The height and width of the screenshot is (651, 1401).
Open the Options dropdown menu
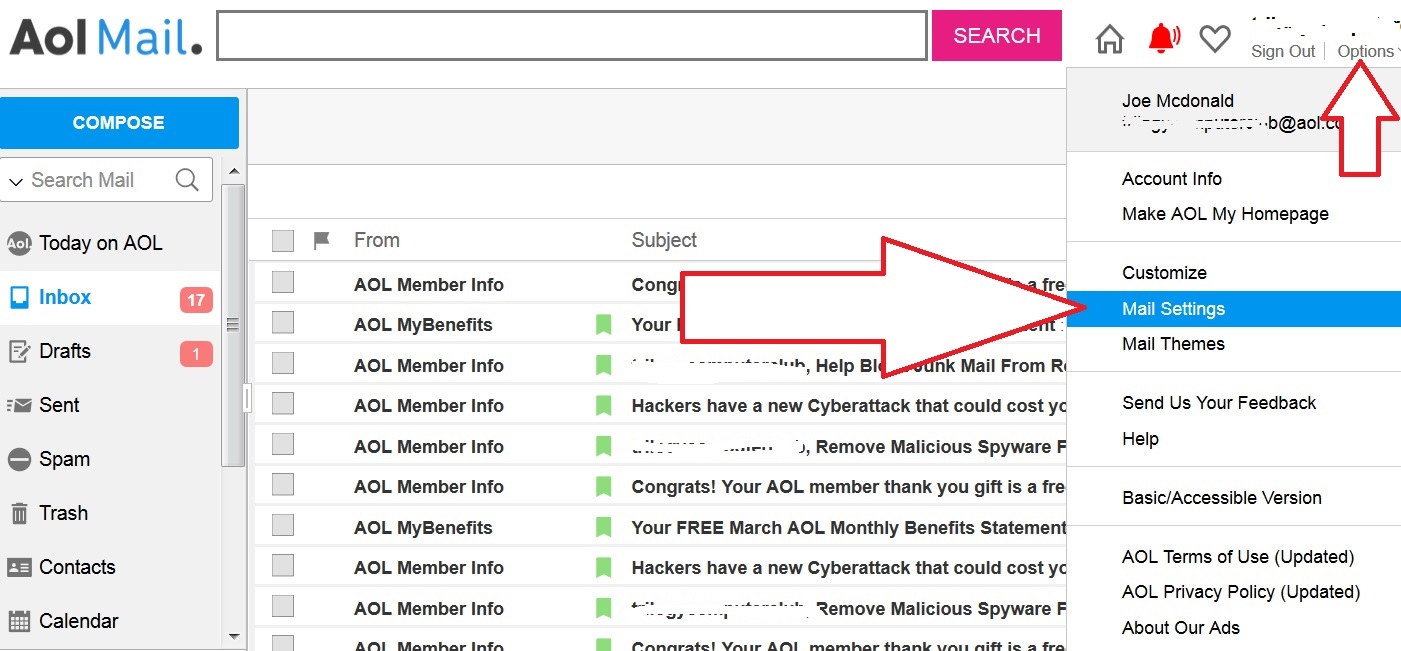(x=1368, y=51)
